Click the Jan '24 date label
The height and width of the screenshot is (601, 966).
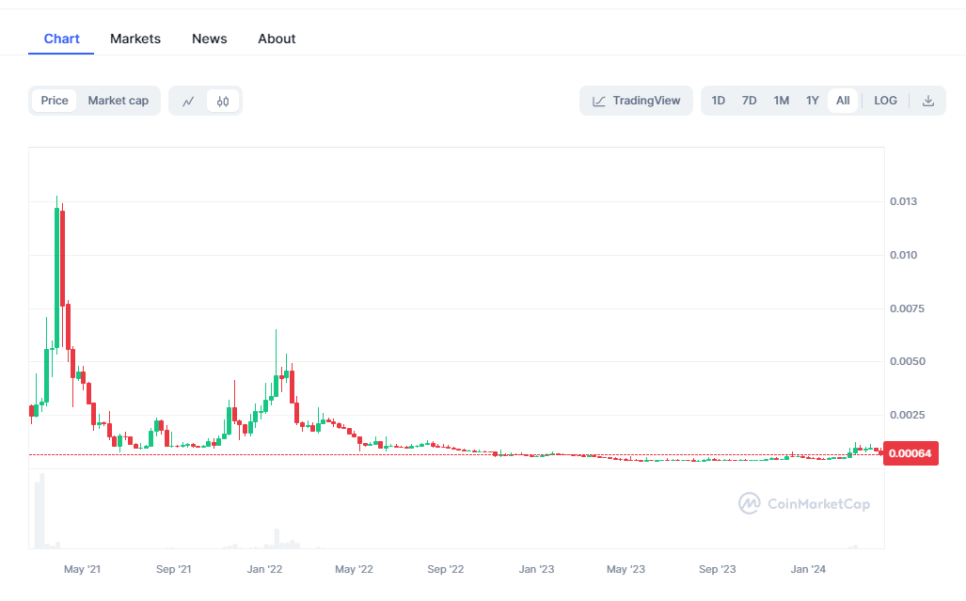pos(808,569)
